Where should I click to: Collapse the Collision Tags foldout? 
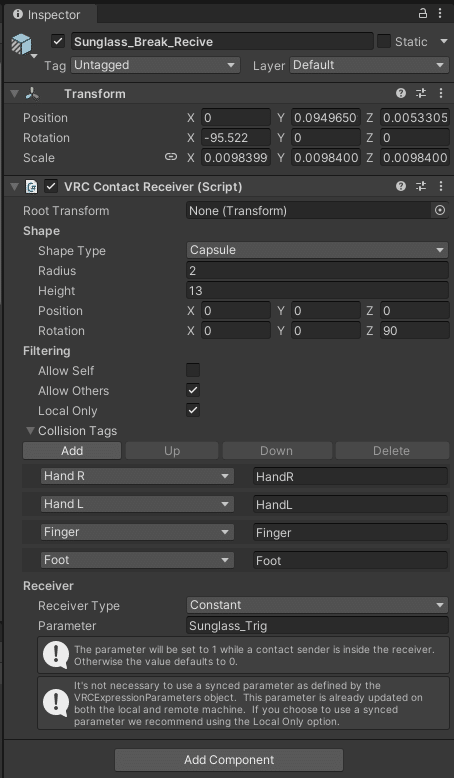(30, 431)
